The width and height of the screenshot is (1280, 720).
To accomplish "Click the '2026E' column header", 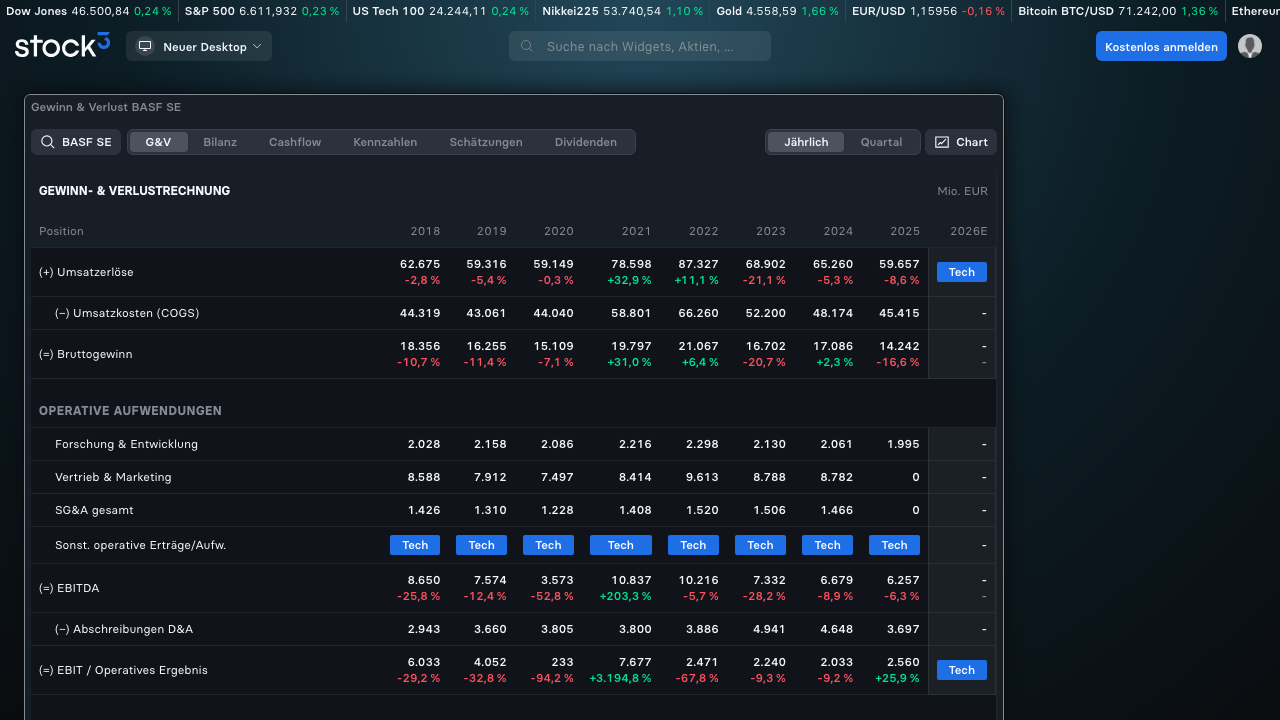I will [969, 231].
